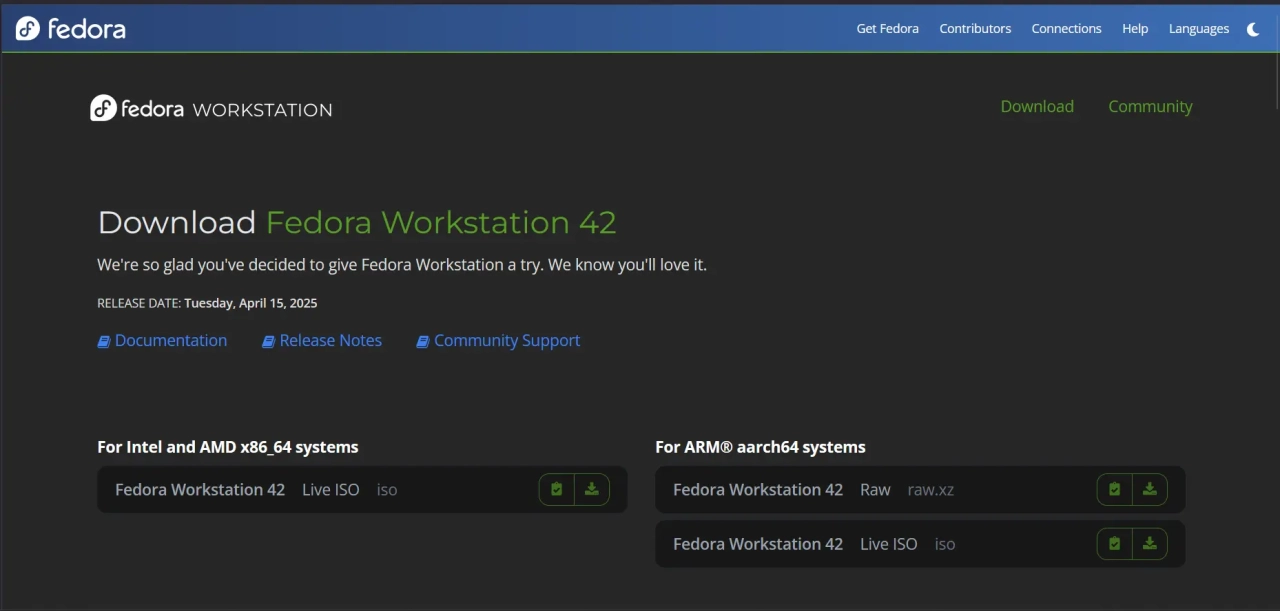Verify checksum for x86_64 Live ISO
Viewport: 1280px width, 611px height.
pos(557,490)
